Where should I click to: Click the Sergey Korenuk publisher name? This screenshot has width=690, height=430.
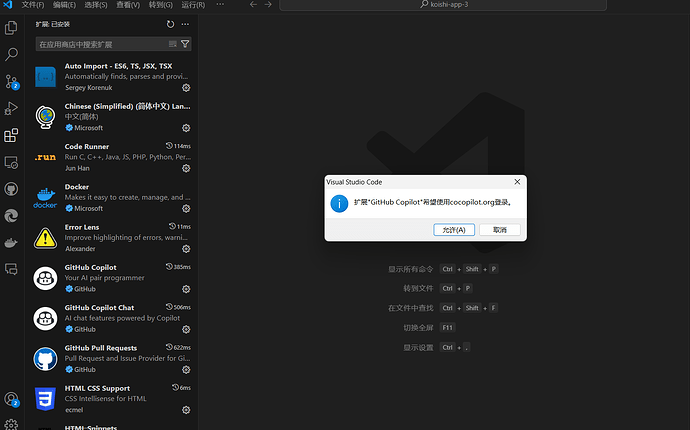click(88, 88)
